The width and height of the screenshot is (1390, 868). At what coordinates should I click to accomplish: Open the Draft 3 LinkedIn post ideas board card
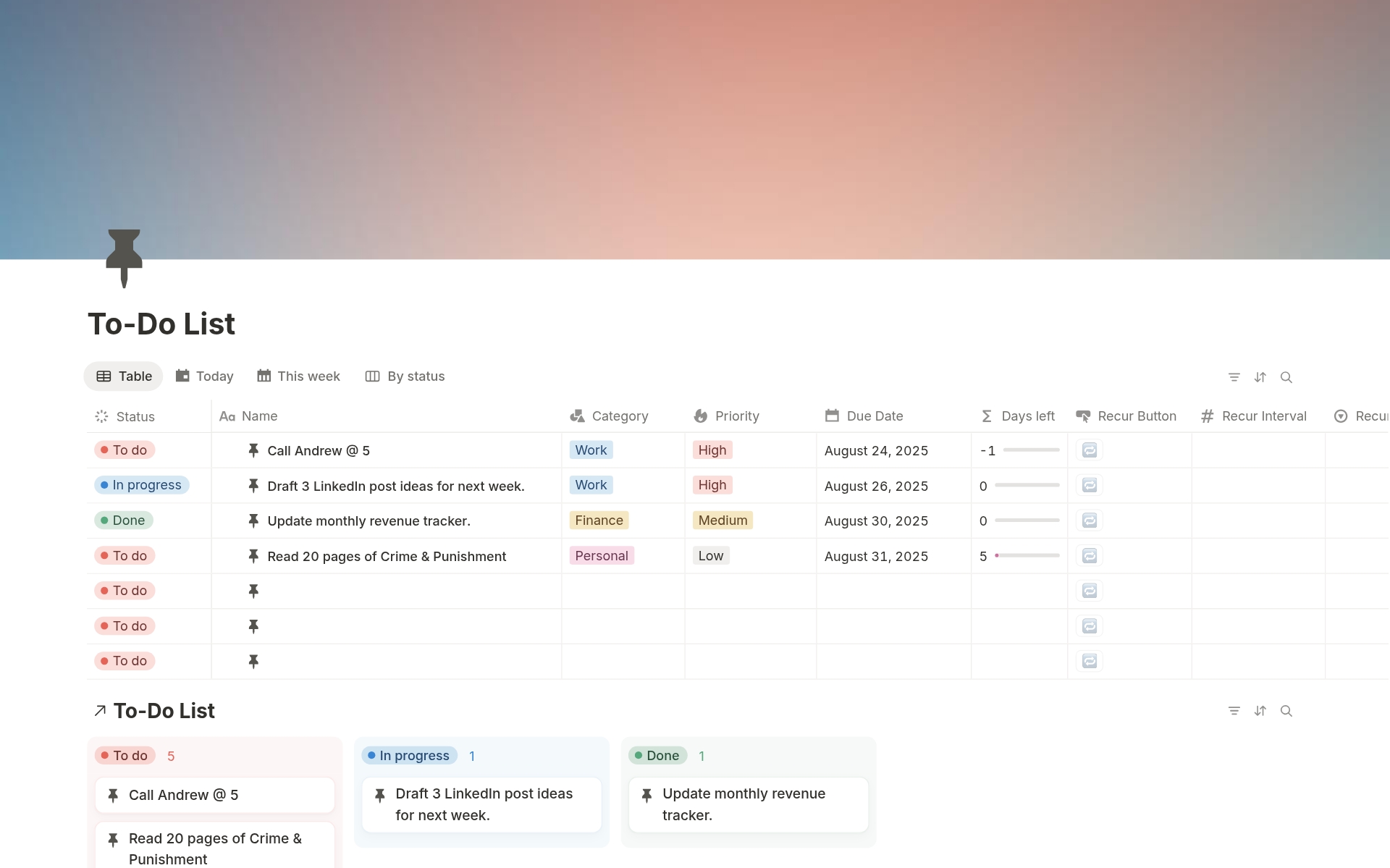click(481, 804)
